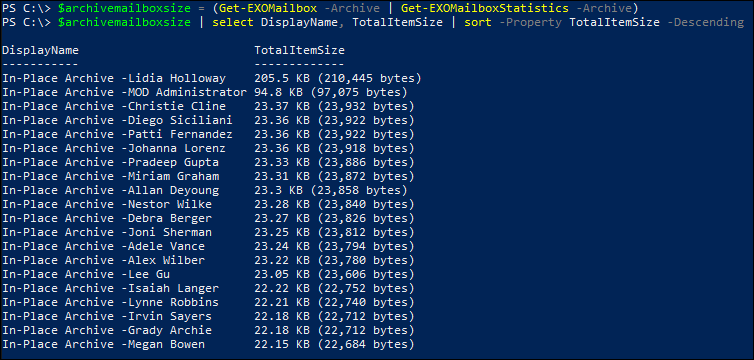This screenshot has height=360, width=754.
Task: Click the Diego Siciliani row
Action: [208, 120]
